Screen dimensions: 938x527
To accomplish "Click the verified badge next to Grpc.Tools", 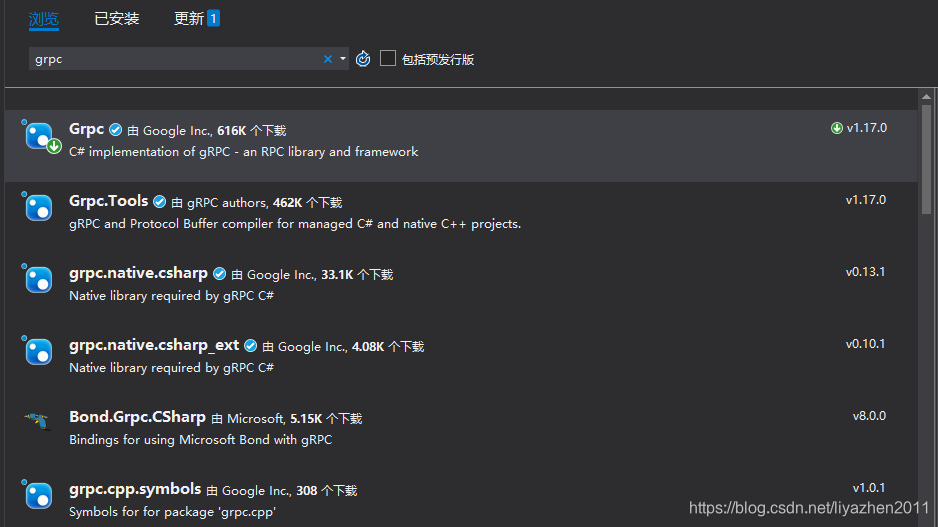I will click(x=159, y=202).
